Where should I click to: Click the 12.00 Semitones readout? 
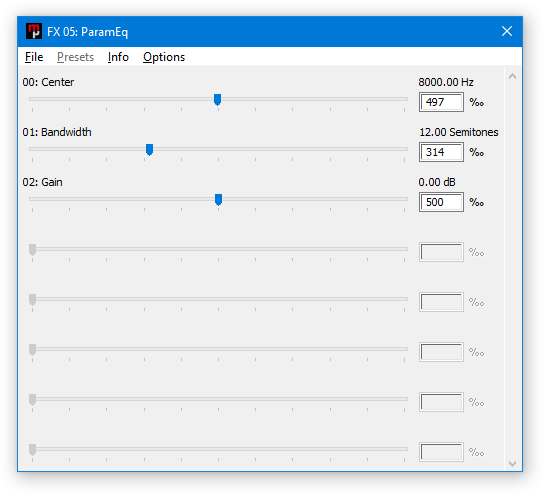click(459, 132)
